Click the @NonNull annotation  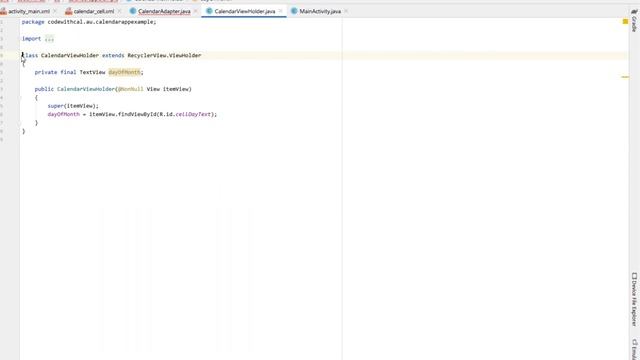[x=131, y=89]
